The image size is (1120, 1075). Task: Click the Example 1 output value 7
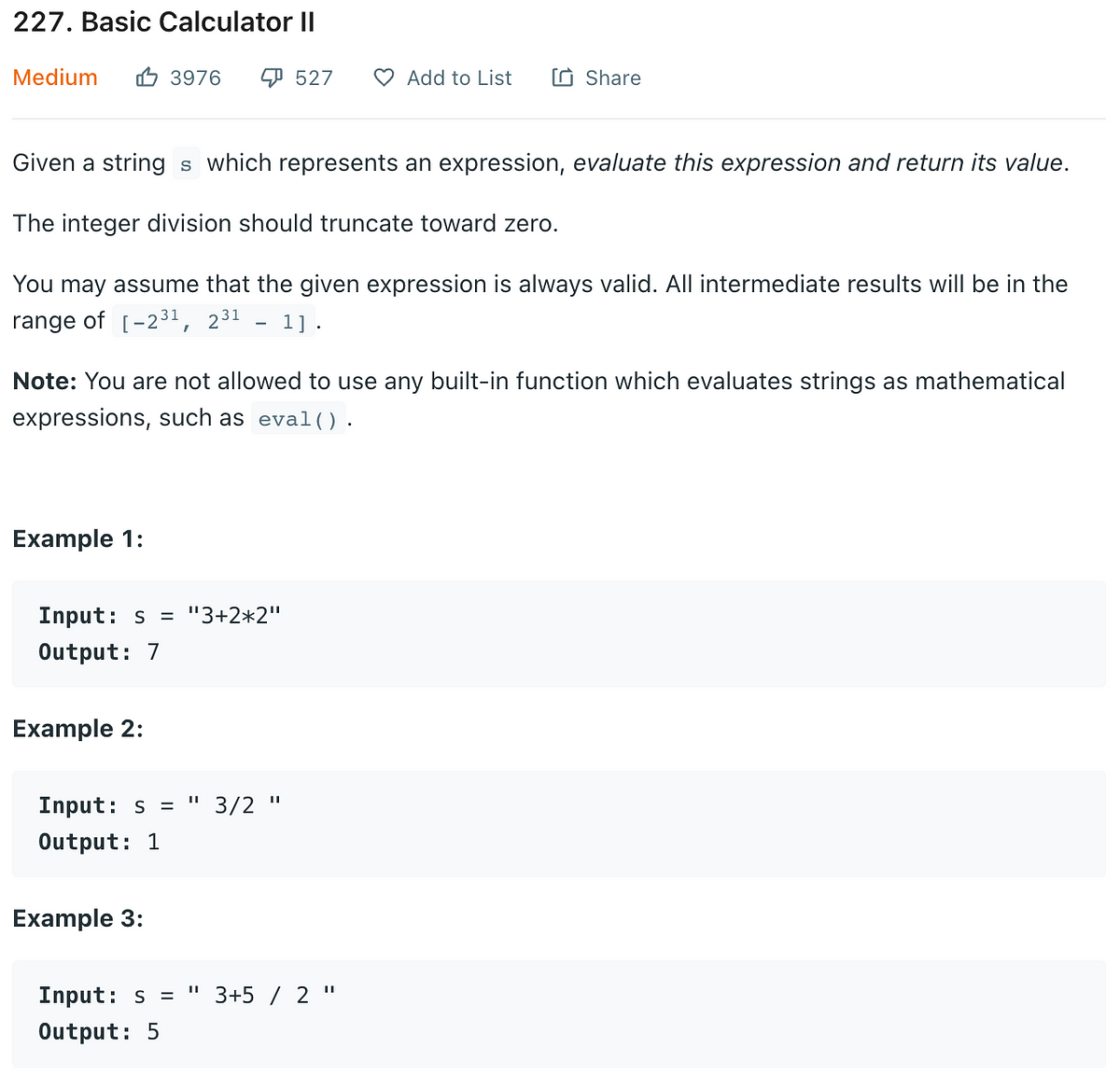point(153,651)
